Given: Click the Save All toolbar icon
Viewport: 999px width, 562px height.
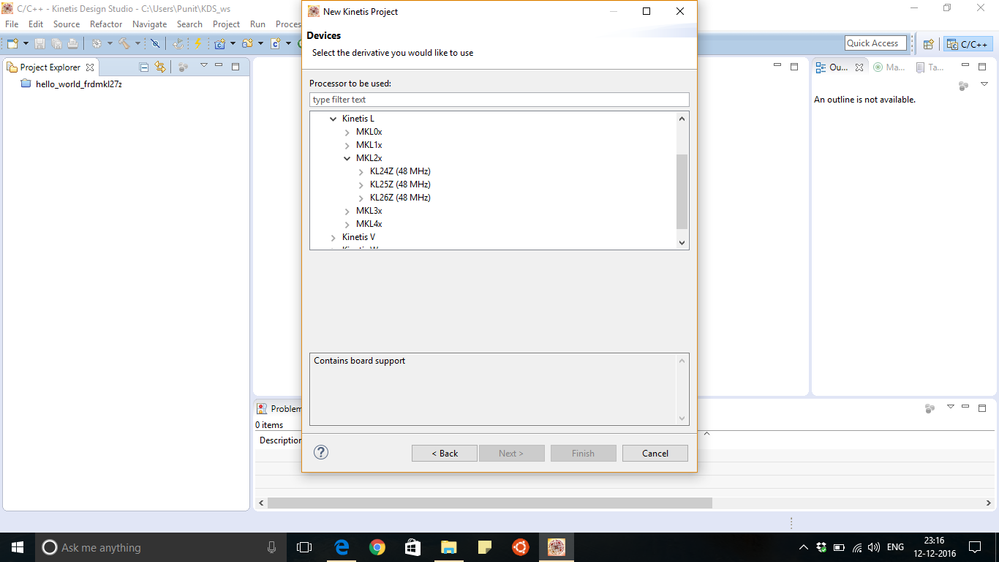Looking at the screenshot, I should click(56, 43).
